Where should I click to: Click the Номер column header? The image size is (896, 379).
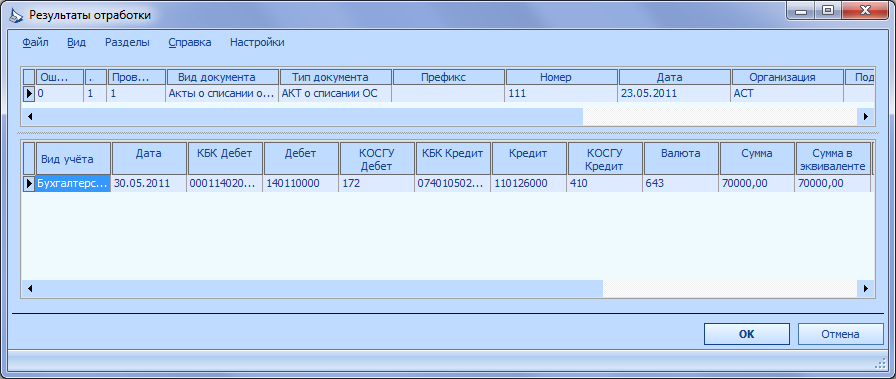point(562,77)
